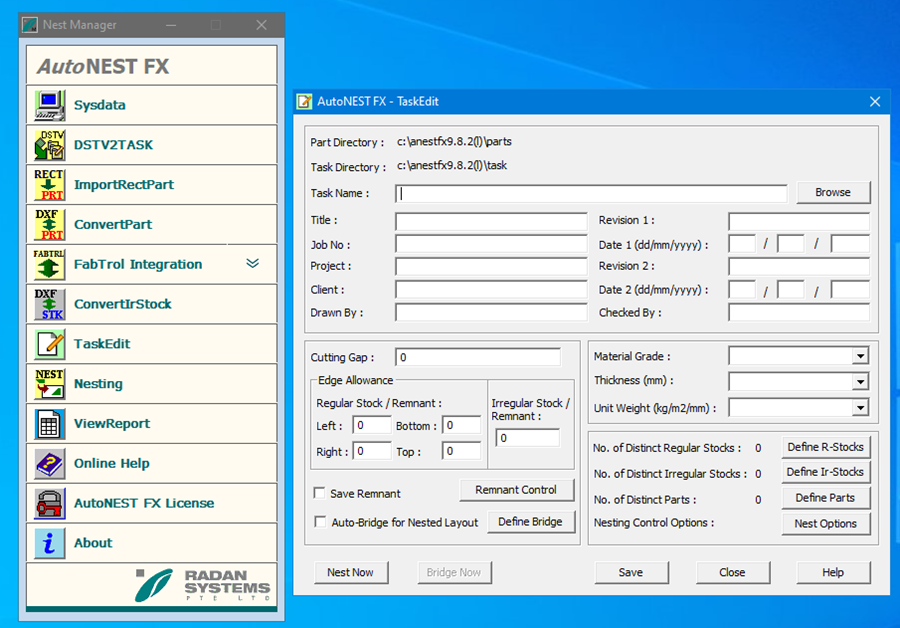Click the About info icon
900x628 pixels.
(x=49, y=543)
